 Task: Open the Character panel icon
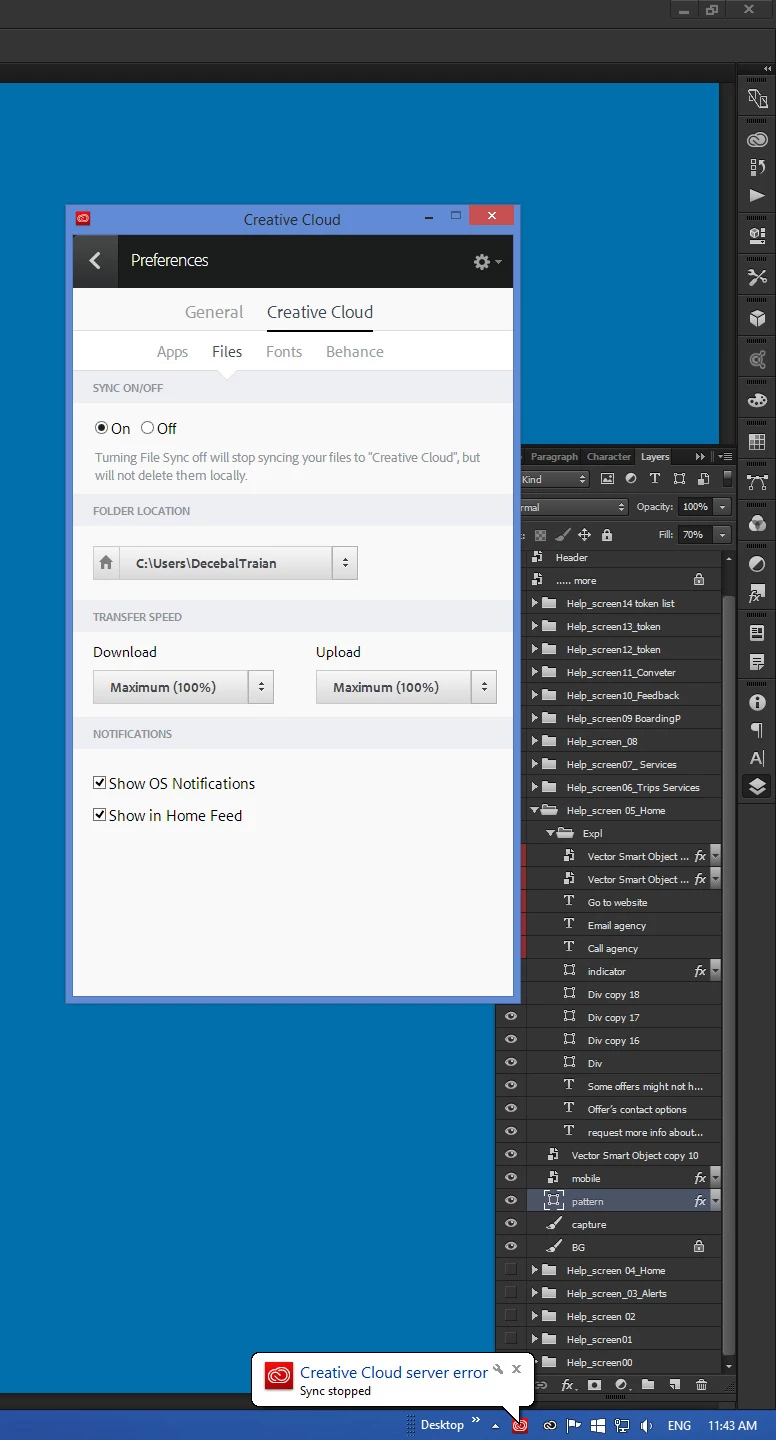pos(757,759)
